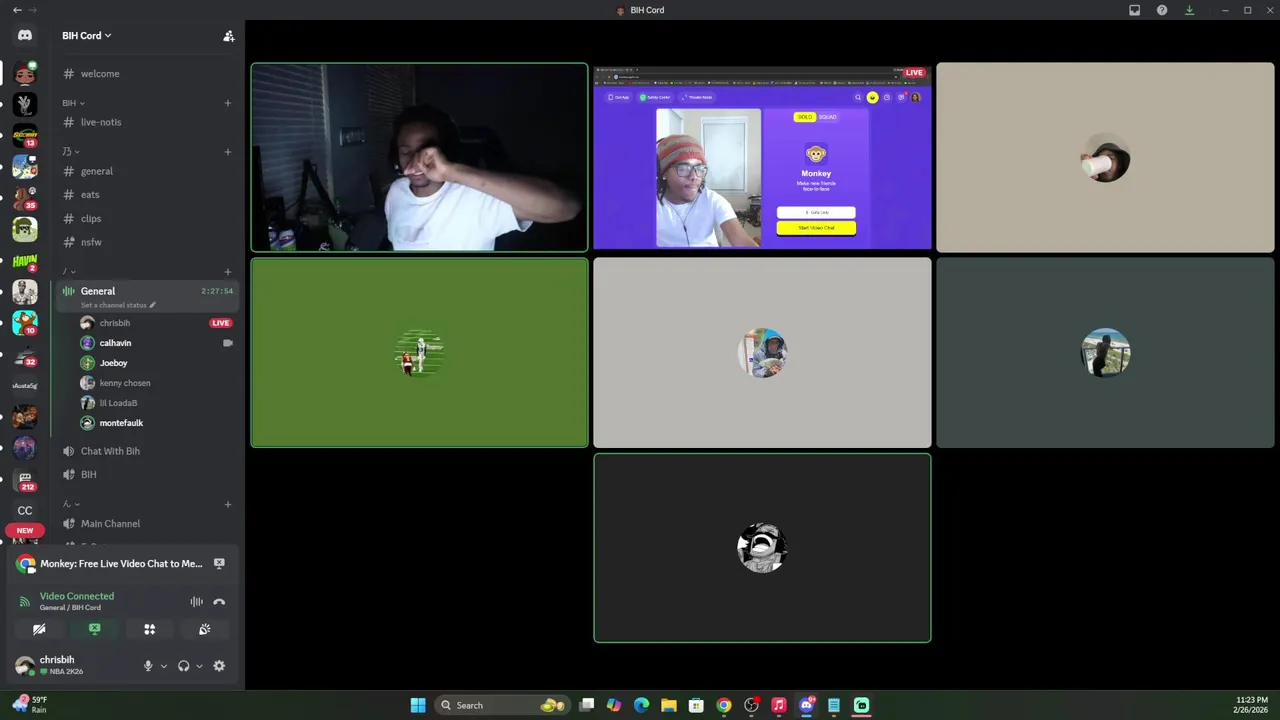The height and width of the screenshot is (720, 1280).
Task: Open Discord help question mark
Action: coord(1162,10)
